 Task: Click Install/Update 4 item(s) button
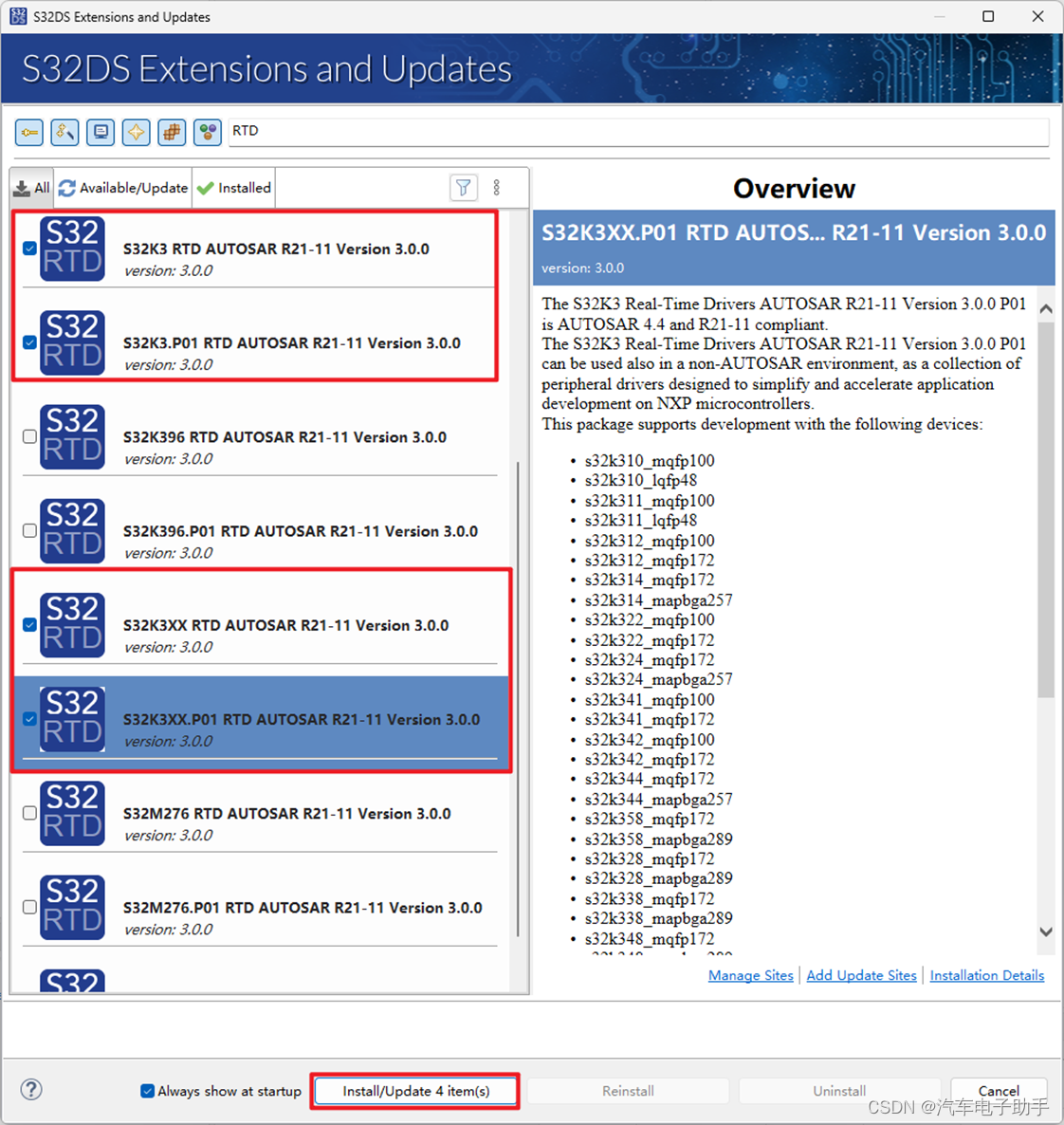tap(416, 1091)
